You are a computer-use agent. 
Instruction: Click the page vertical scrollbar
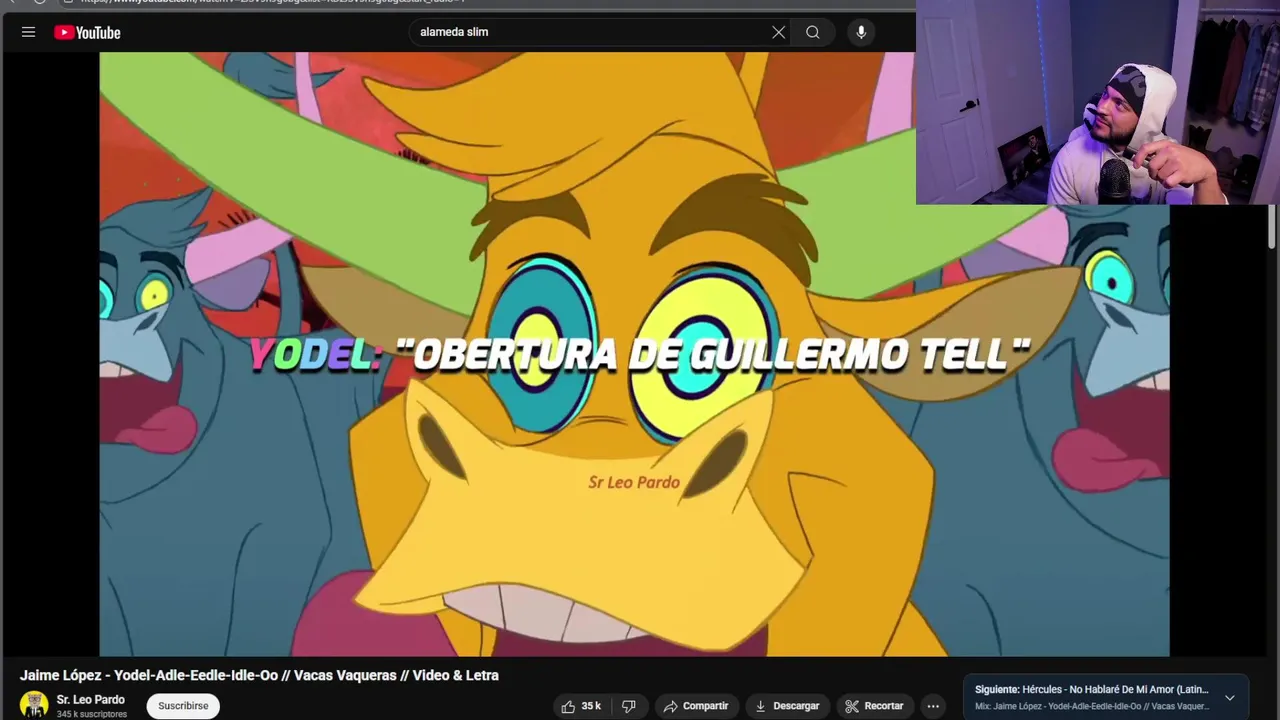tap(1272, 228)
